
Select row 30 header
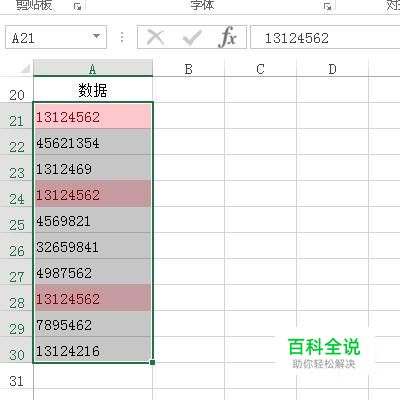[x=16, y=350]
